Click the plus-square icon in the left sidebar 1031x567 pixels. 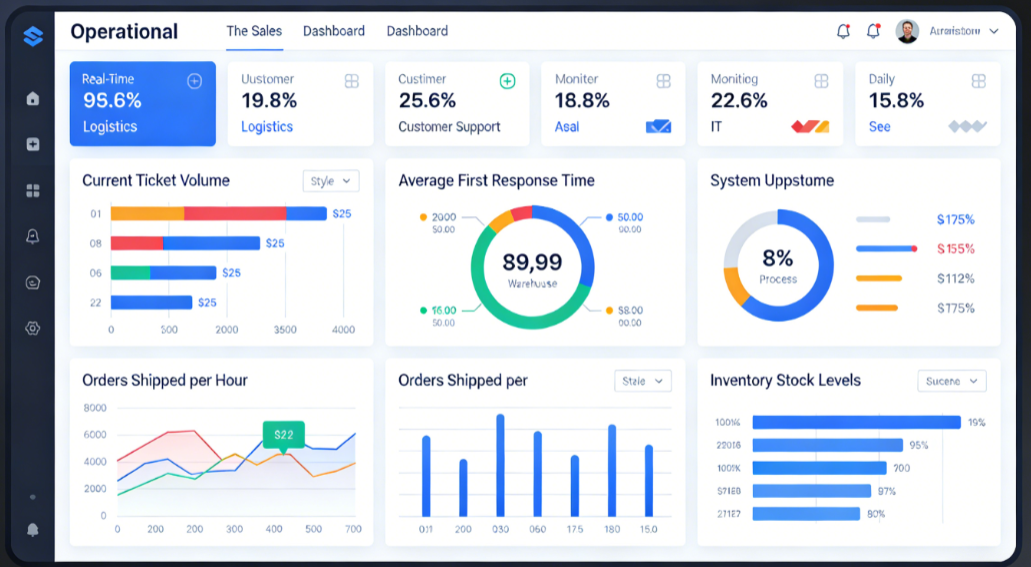click(x=33, y=144)
